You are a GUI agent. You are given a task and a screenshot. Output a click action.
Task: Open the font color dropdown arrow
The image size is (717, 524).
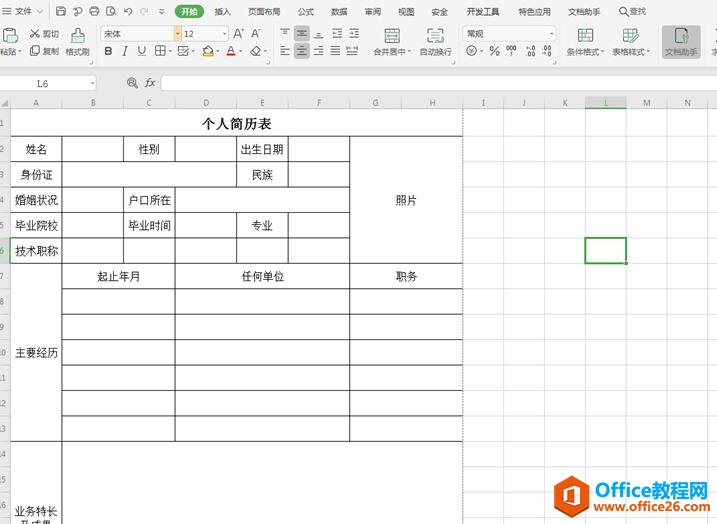pos(241,51)
